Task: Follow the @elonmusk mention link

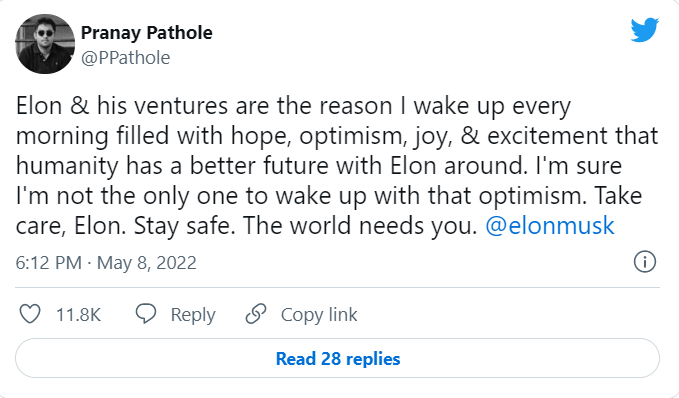Action: click(x=550, y=226)
